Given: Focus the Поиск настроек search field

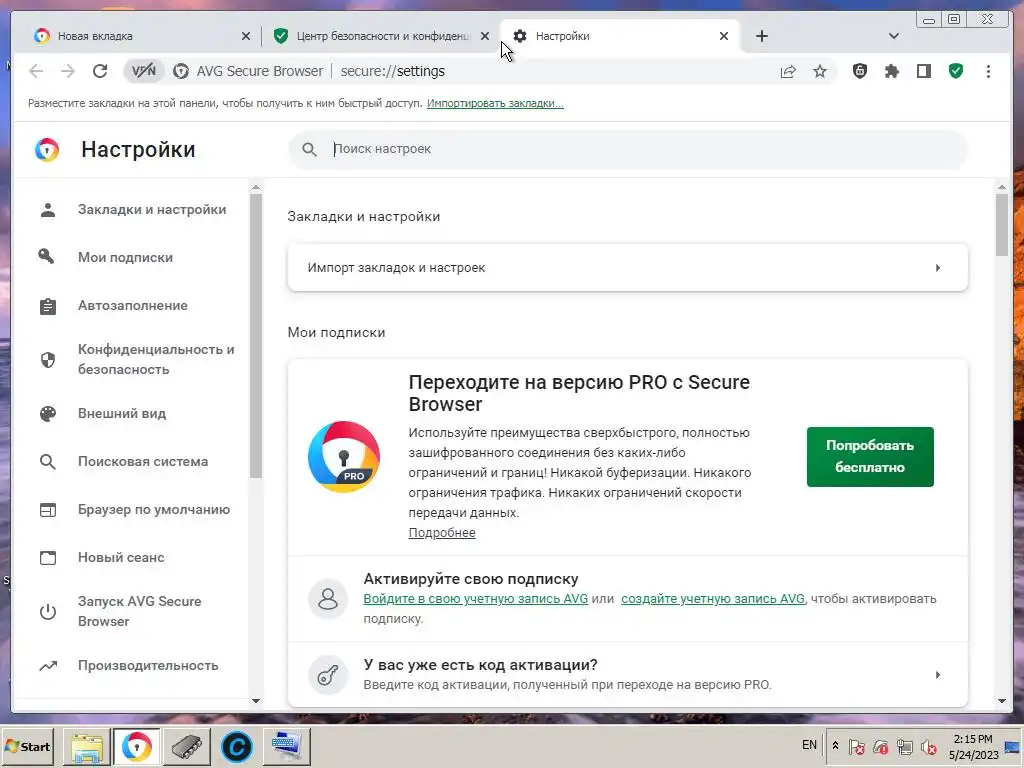Looking at the screenshot, I should point(628,149).
